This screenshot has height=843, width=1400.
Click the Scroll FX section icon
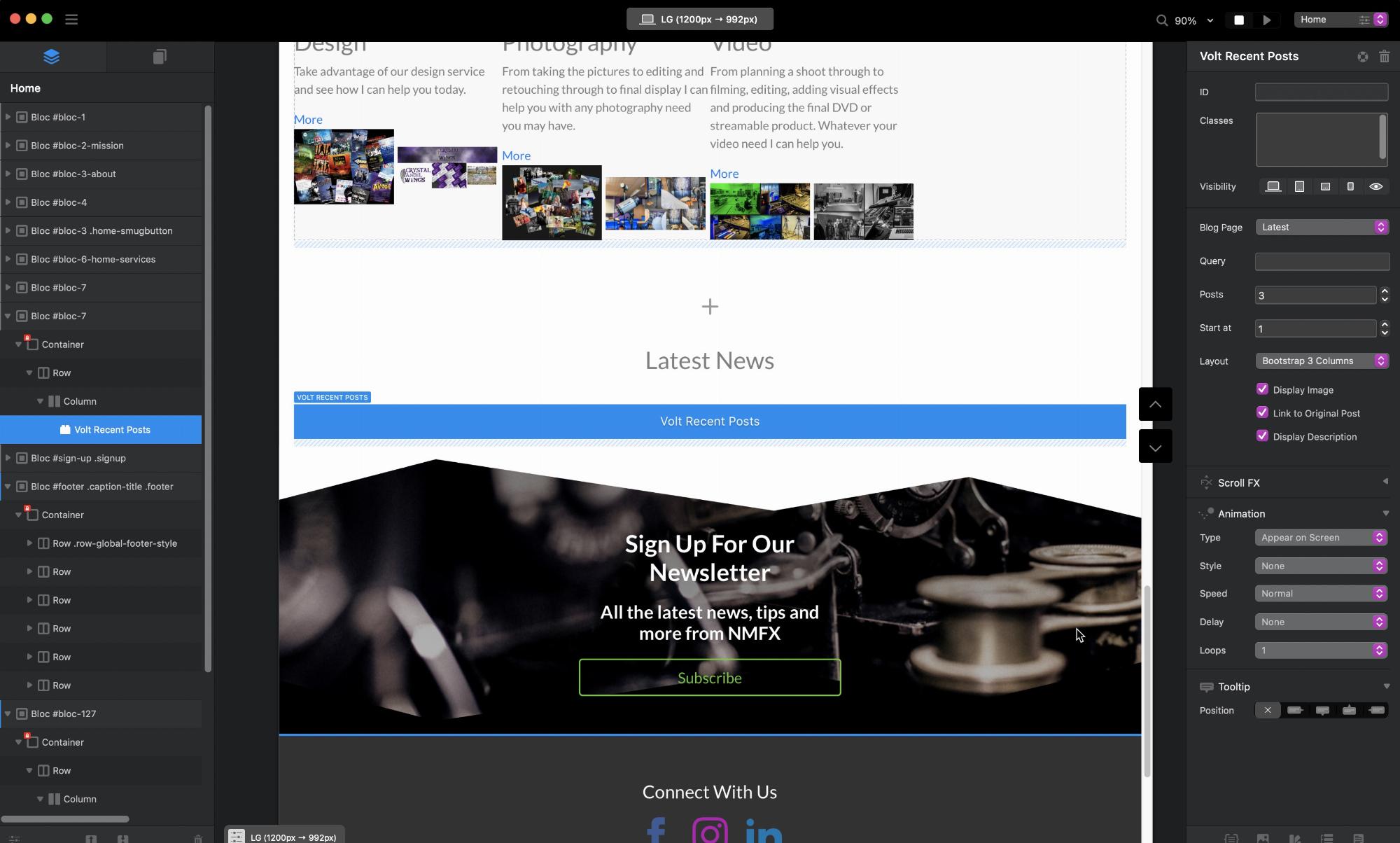1206,482
